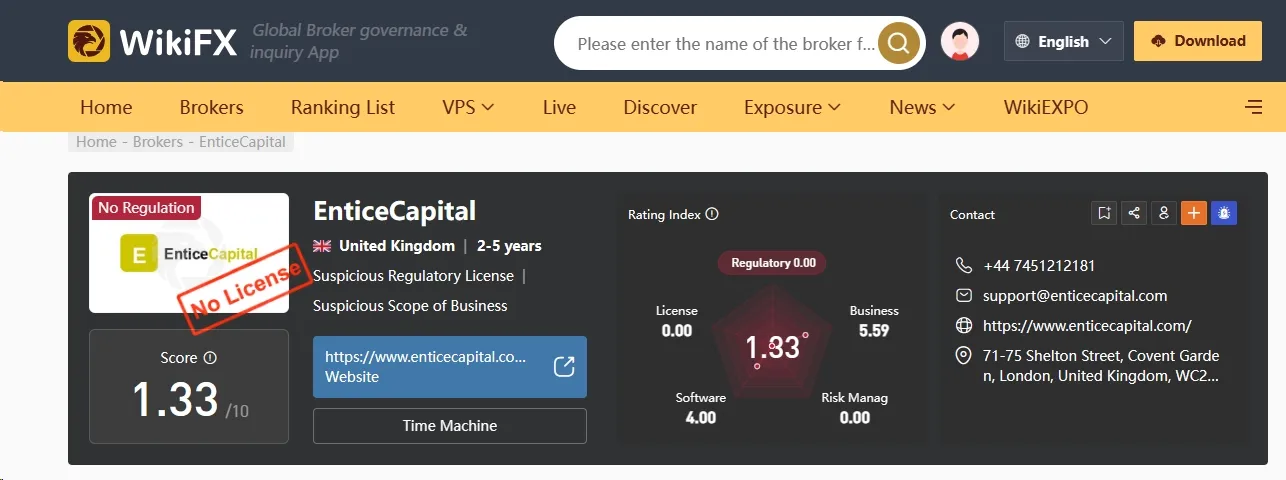1286x480 pixels.
Task: Open the user avatar profile
Action: 960,42
